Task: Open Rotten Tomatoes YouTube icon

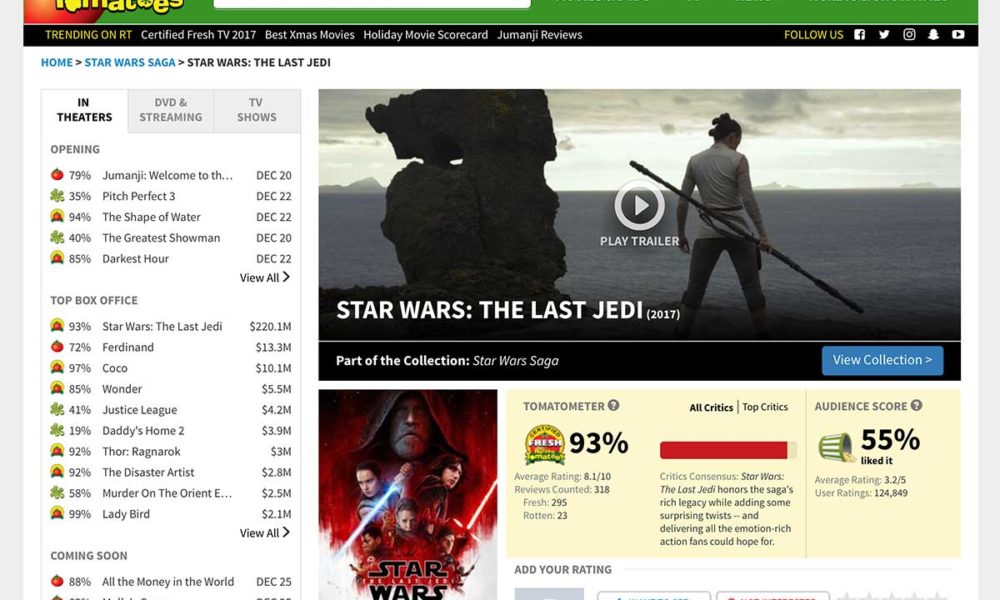Action: (x=958, y=34)
